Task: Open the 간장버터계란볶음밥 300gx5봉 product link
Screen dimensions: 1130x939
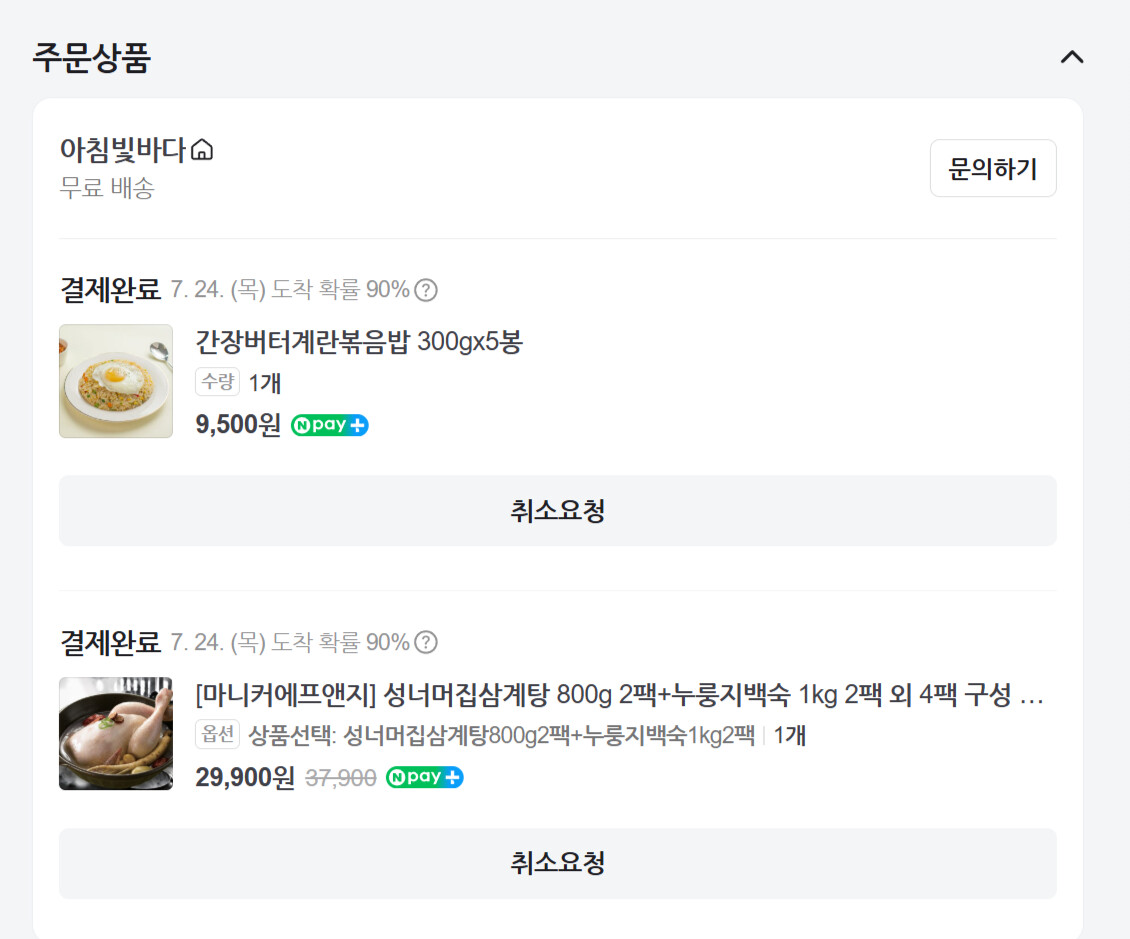Action: coord(359,342)
